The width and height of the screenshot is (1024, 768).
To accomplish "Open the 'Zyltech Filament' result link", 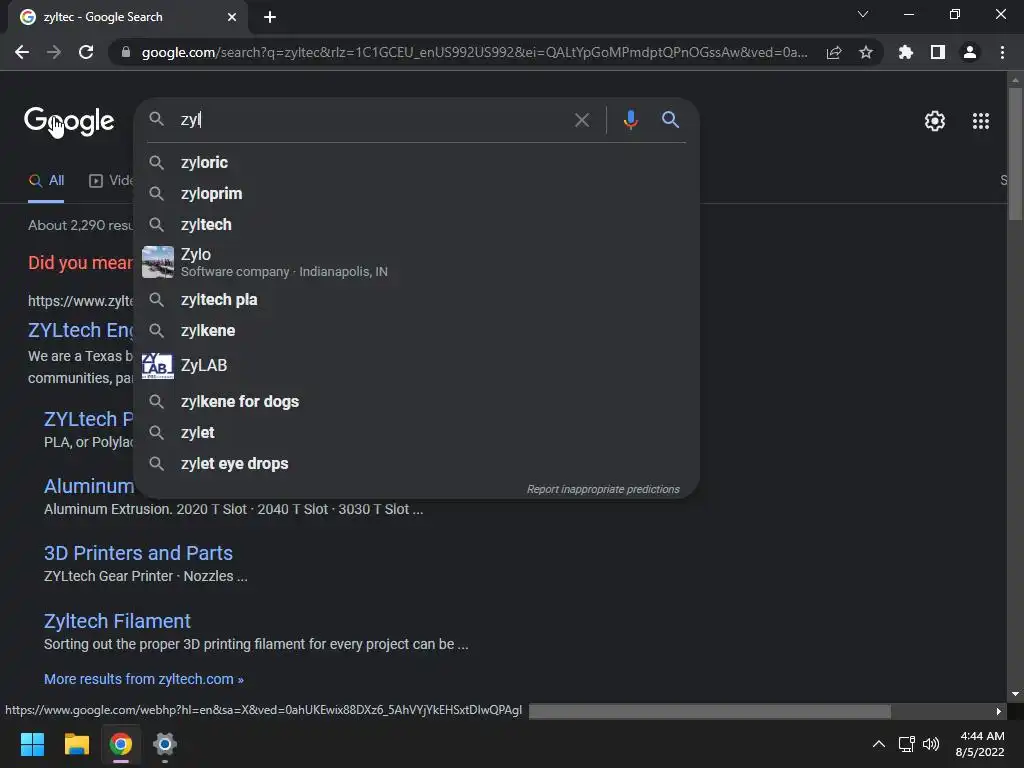I will pos(117,621).
